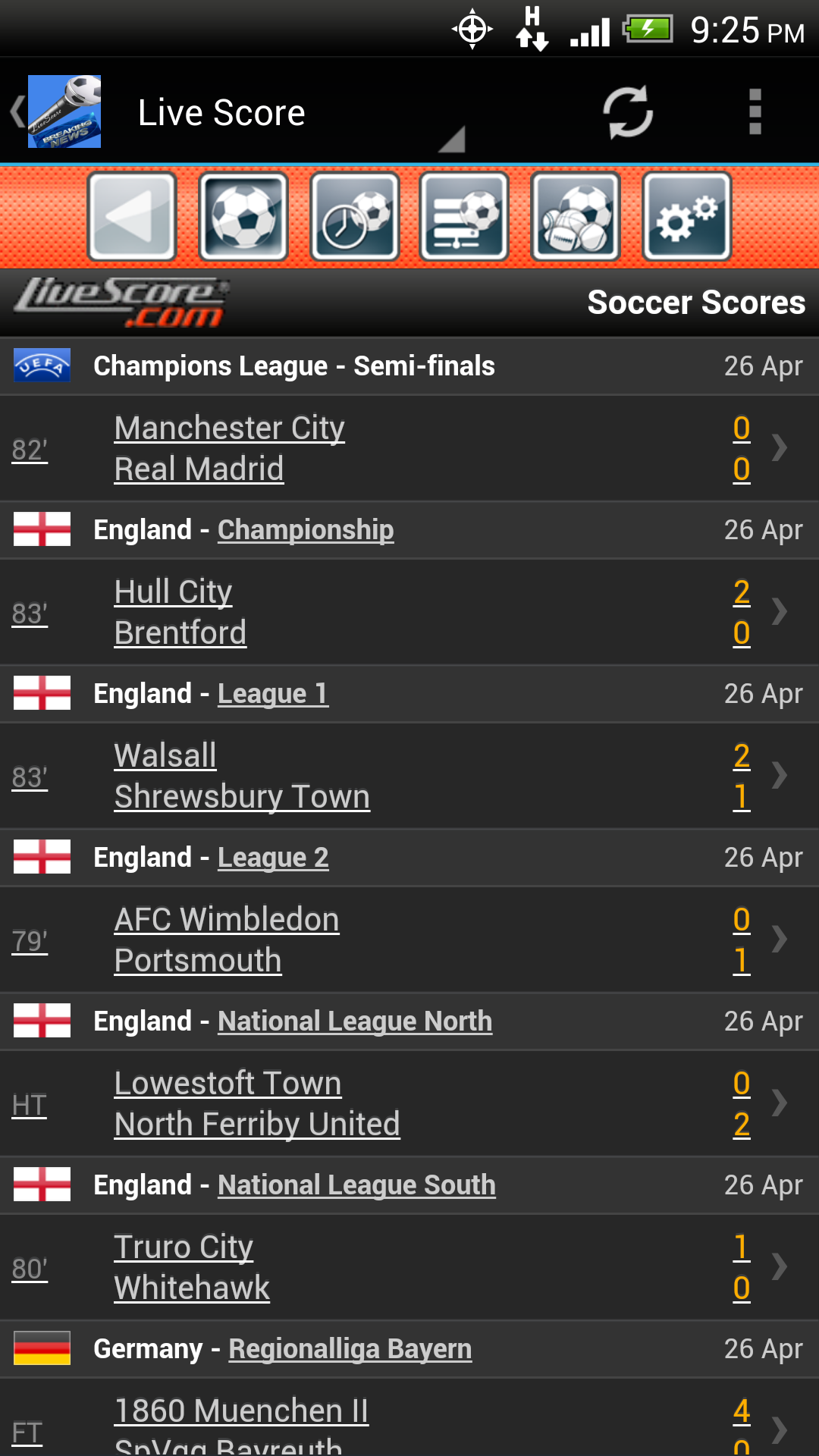
Task: Open the overflow menu with three dots
Action: [x=755, y=111]
